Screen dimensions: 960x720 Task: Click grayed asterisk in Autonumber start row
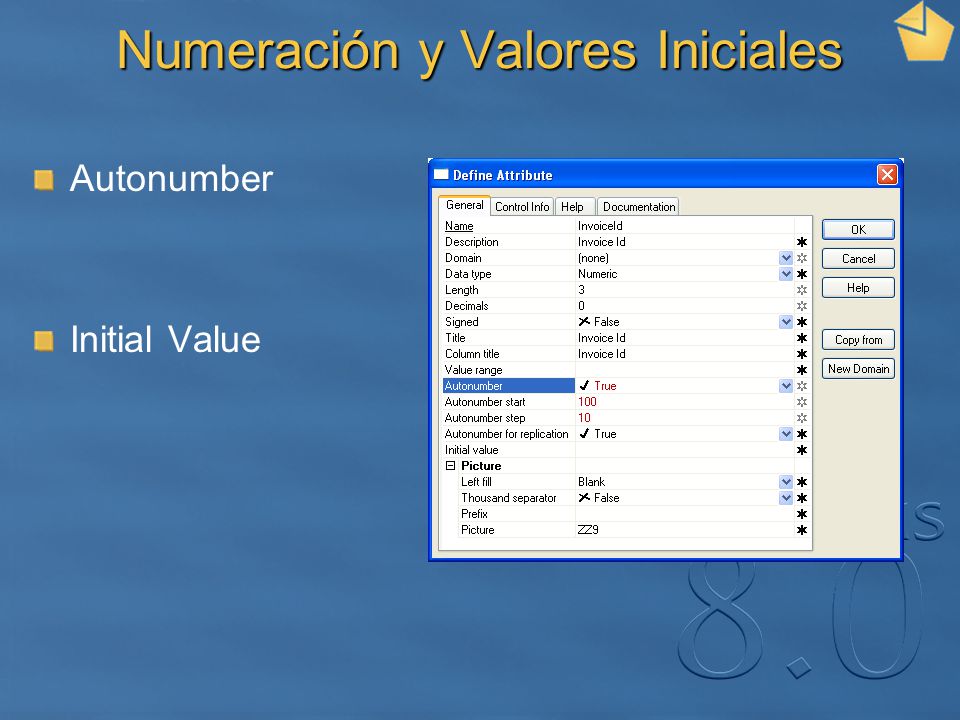coord(801,402)
